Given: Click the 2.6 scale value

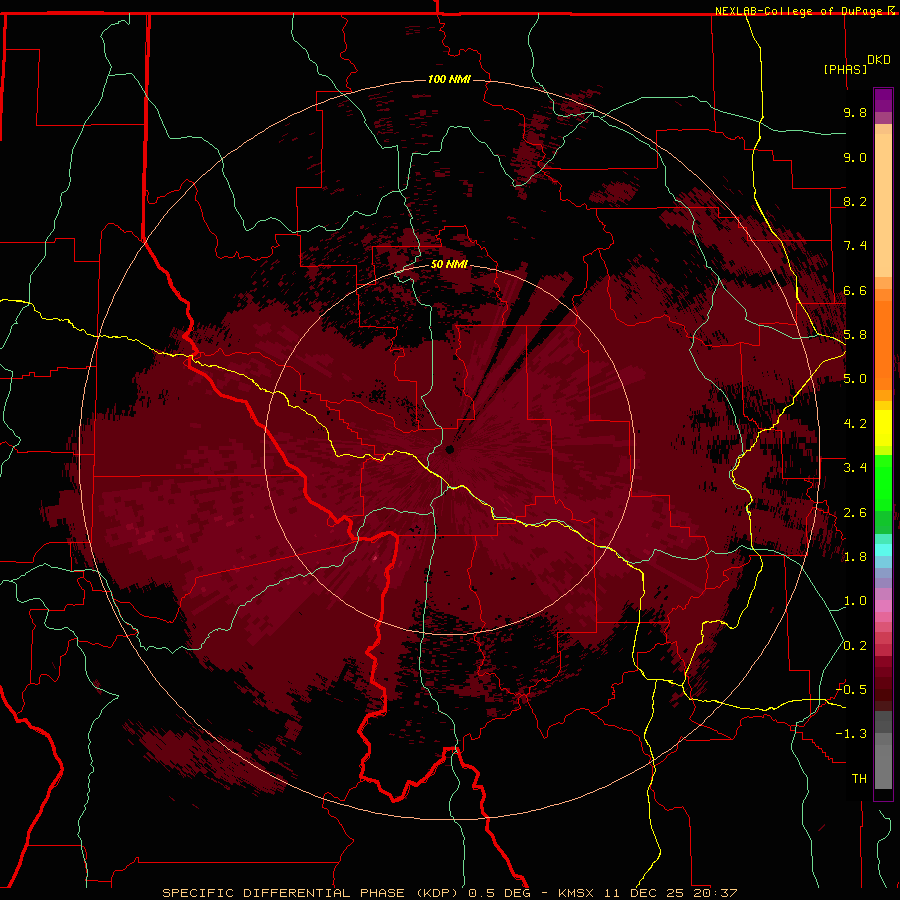Looking at the screenshot, I should point(855,513).
